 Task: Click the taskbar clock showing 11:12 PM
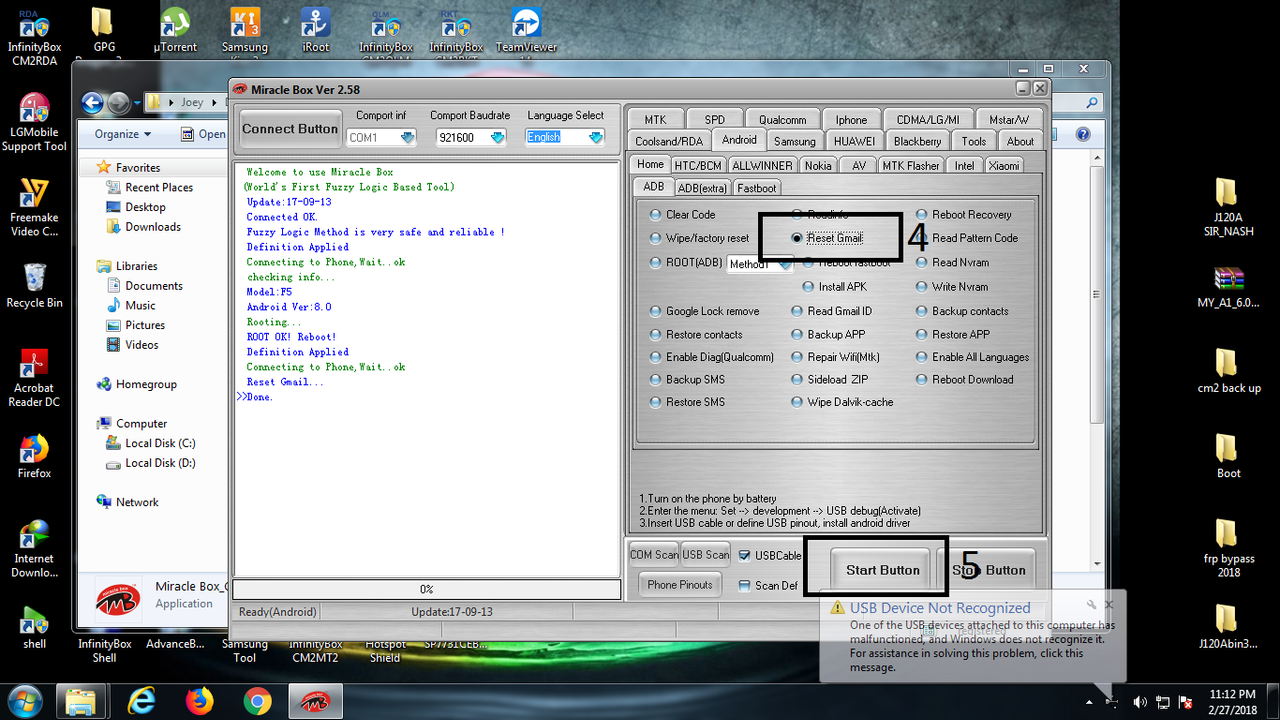(x=1232, y=701)
